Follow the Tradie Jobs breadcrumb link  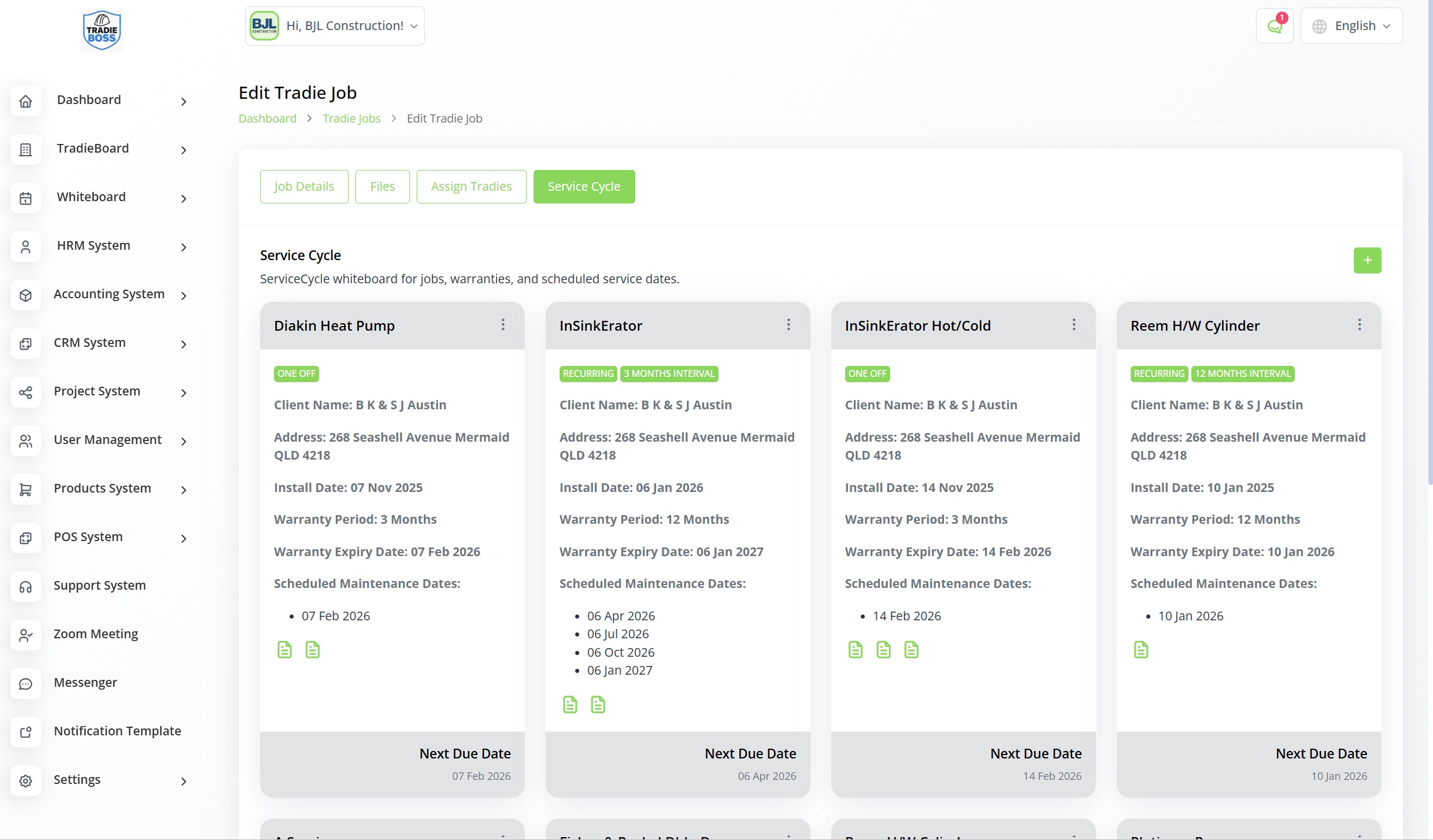pyautogui.click(x=351, y=119)
